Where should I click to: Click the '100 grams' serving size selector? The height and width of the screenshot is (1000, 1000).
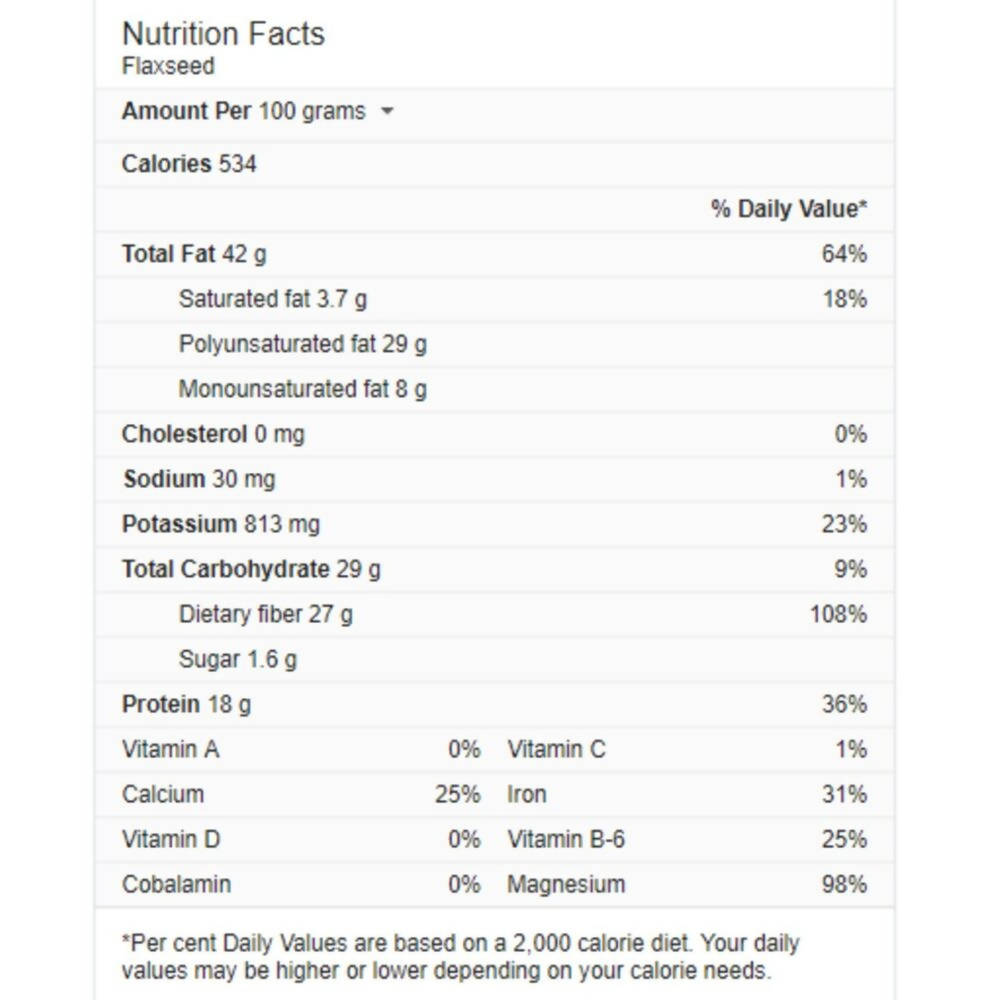(x=312, y=112)
